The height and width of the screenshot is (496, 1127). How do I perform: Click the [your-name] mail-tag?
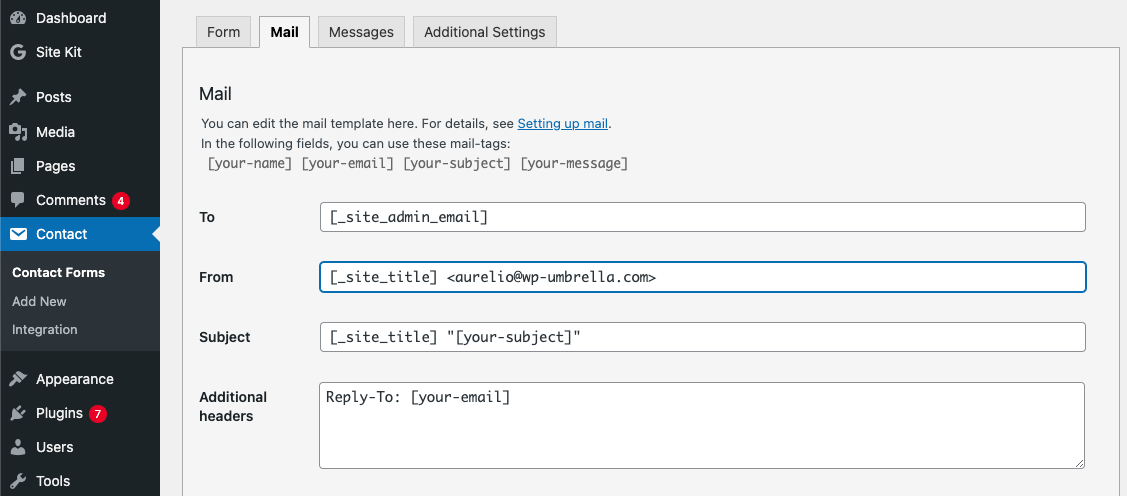[x=250, y=163]
